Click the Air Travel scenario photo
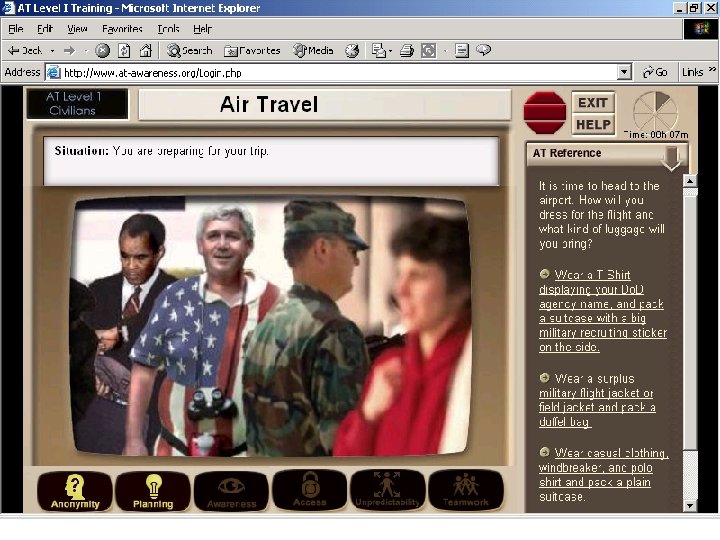720x540 pixels. [x=271, y=326]
